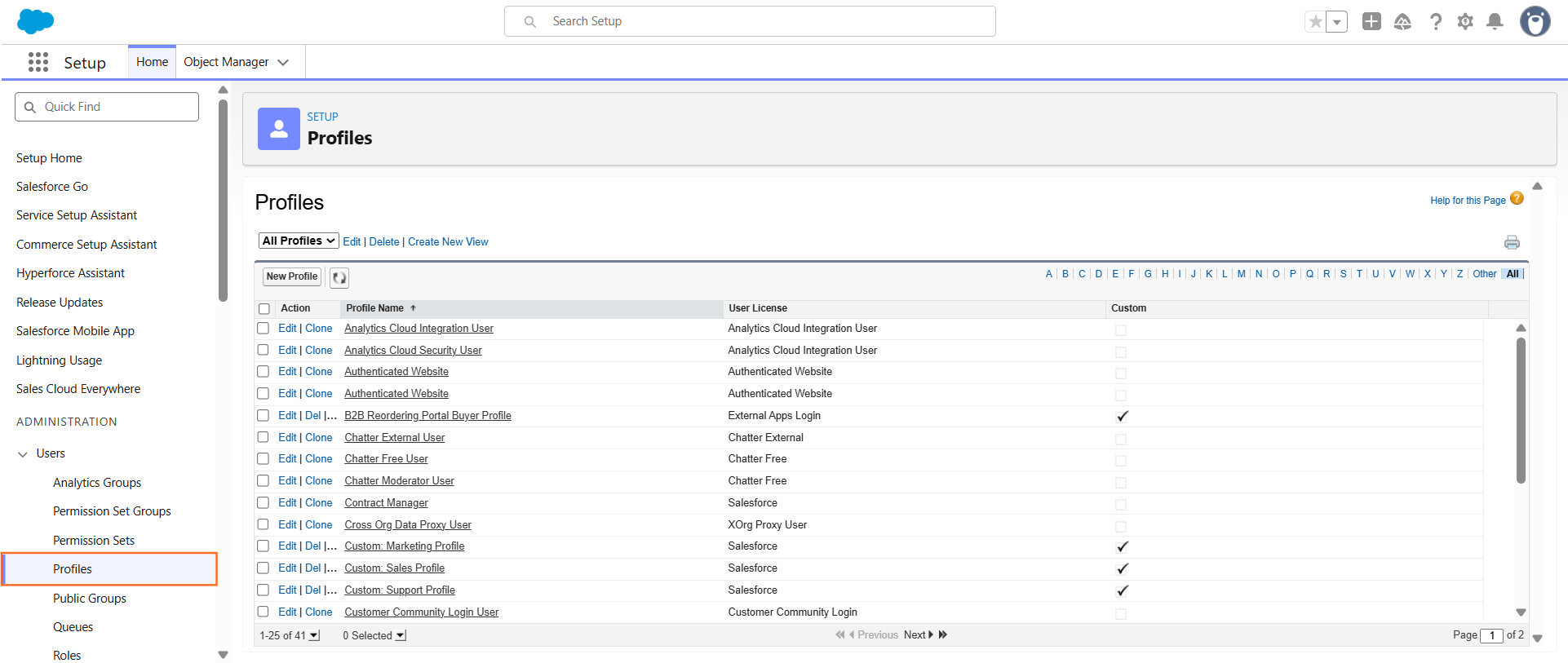Viewport: 1568px width, 663px height.
Task: Clone the Contract Manager profile
Action: (x=319, y=502)
